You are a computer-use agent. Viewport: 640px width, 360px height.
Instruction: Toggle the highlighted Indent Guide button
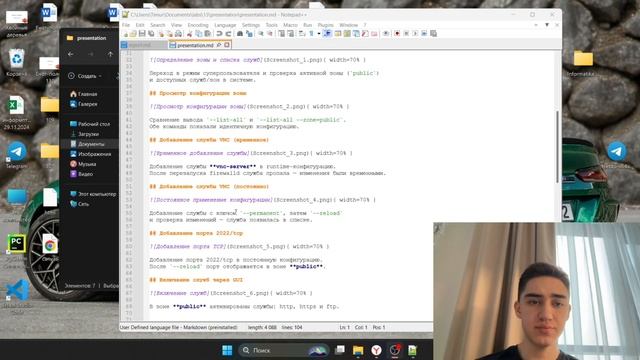(327, 33)
